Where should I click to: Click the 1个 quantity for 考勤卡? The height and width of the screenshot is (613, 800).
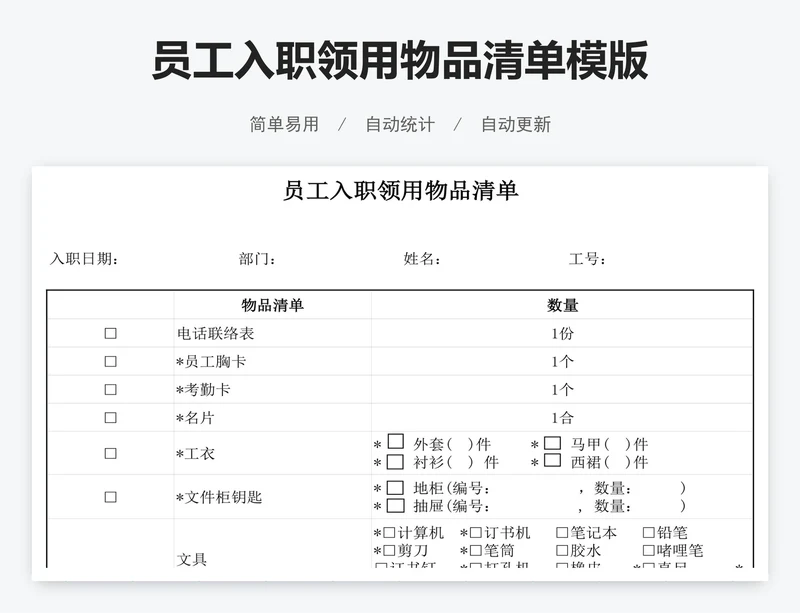[562, 389]
